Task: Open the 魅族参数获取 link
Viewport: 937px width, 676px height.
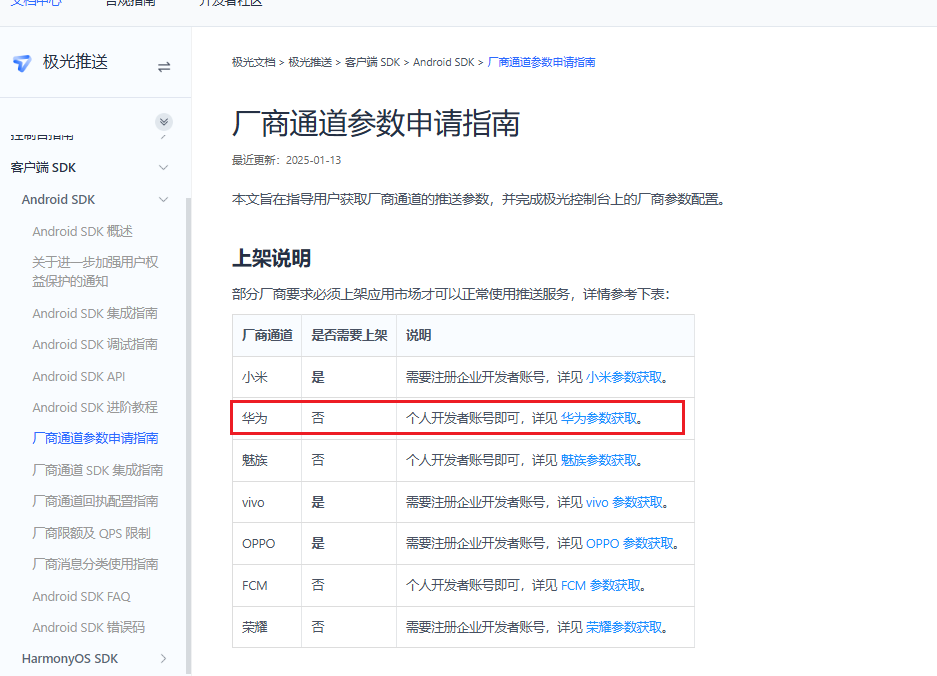Action: 599,460
